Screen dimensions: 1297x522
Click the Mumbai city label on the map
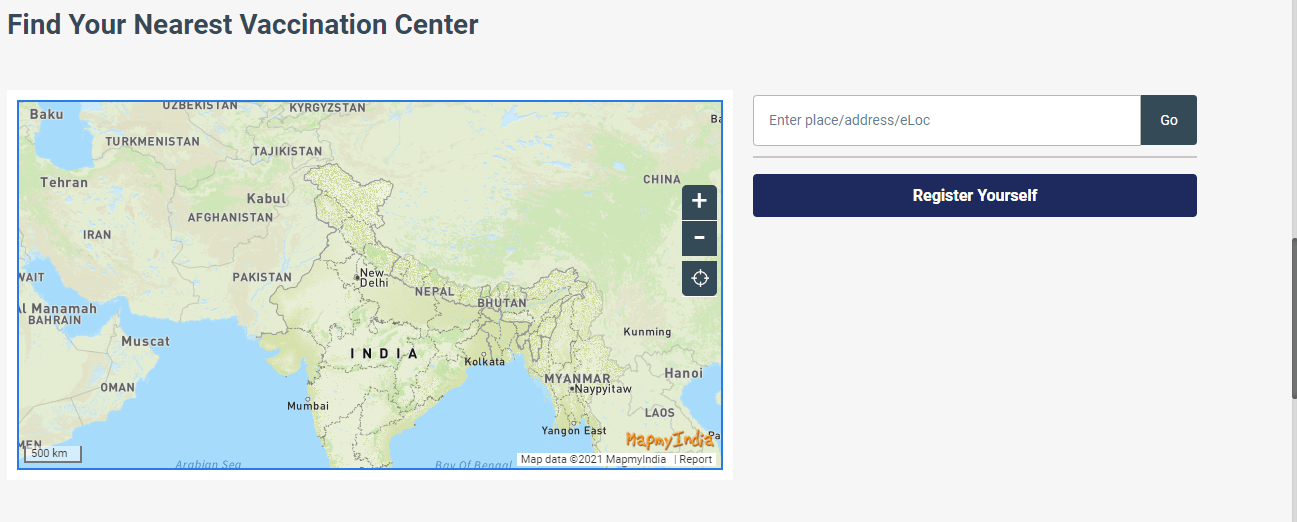[307, 406]
